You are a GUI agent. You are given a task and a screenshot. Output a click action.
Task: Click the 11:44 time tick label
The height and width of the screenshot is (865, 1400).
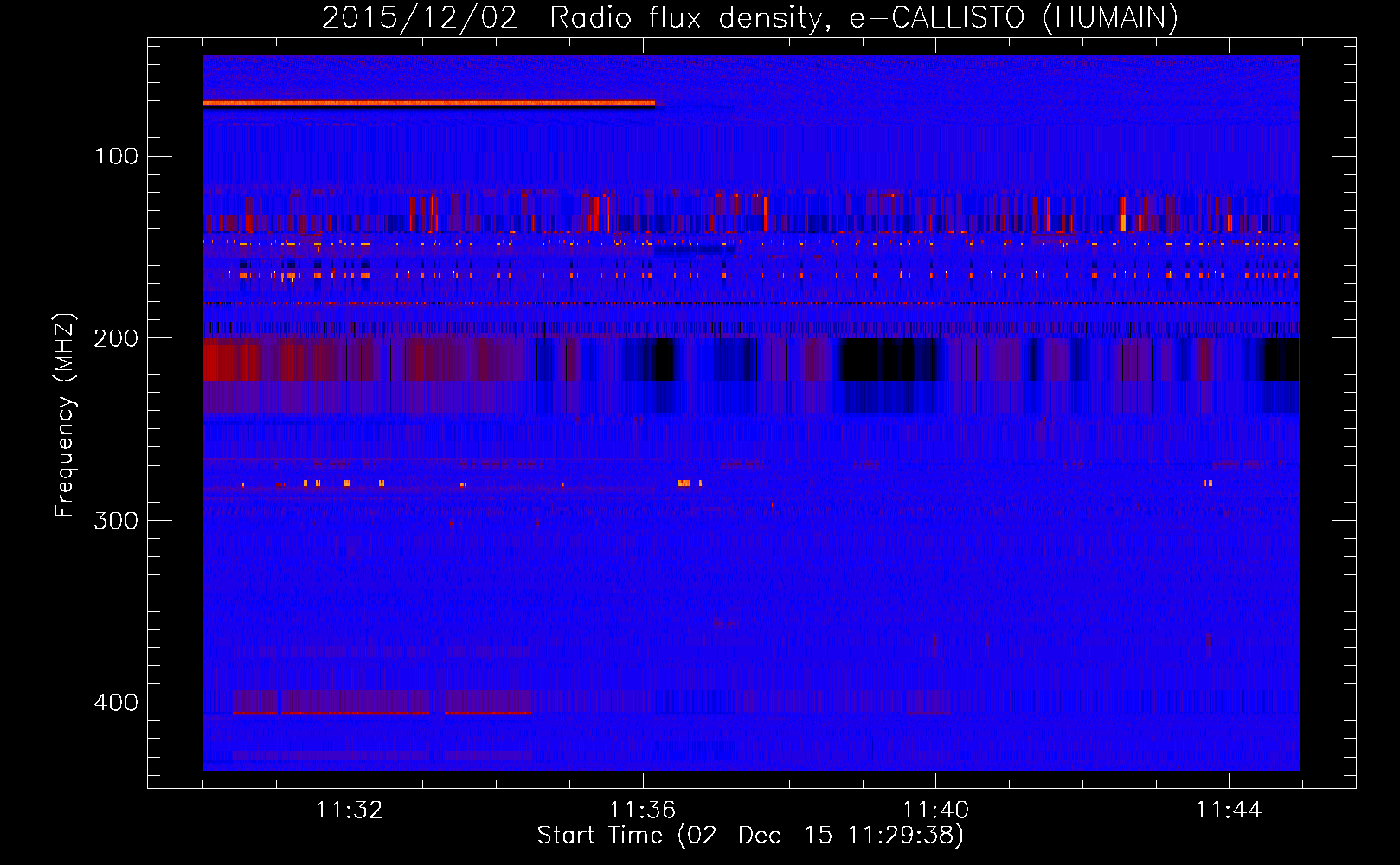click(1229, 811)
